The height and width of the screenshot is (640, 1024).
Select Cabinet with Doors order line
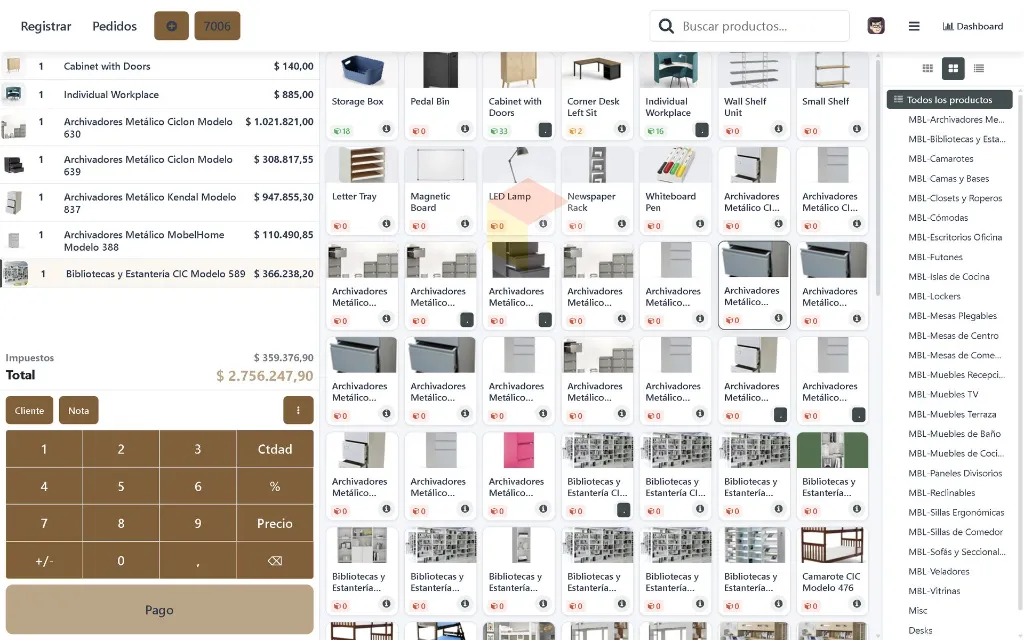point(159,66)
